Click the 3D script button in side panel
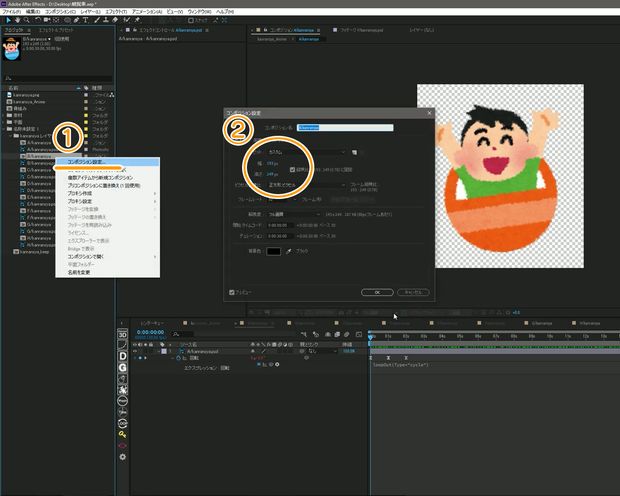Screen dimensions: 620x496 click(x=123, y=335)
